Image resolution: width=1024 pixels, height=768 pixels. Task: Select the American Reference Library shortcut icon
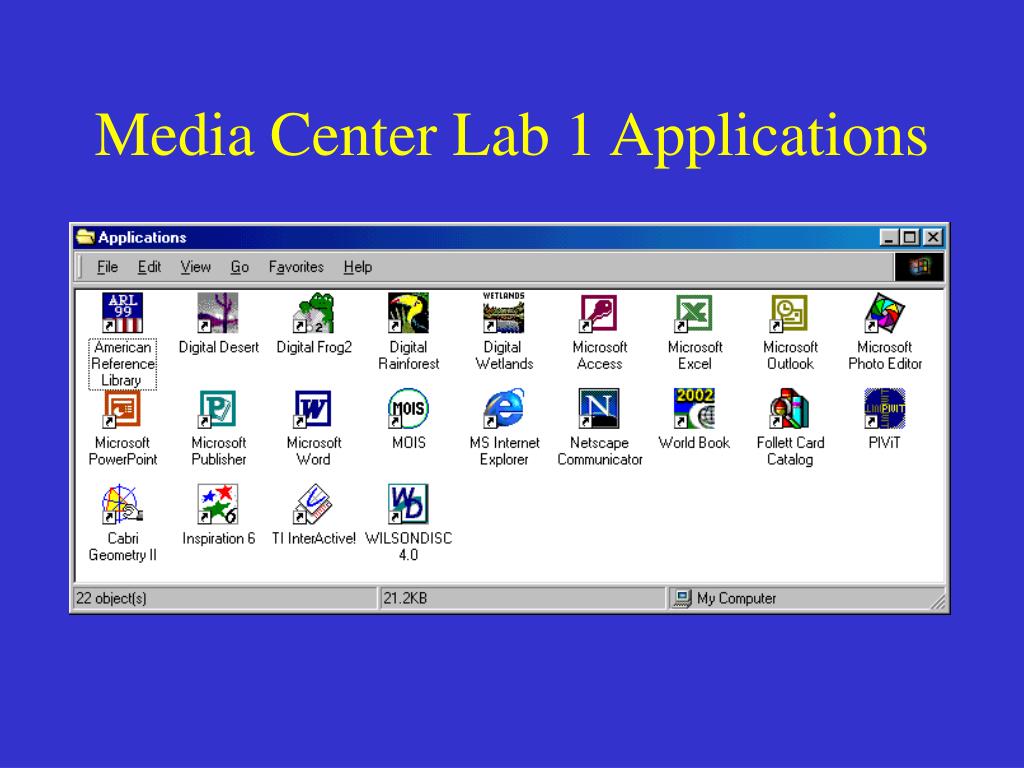[123, 312]
